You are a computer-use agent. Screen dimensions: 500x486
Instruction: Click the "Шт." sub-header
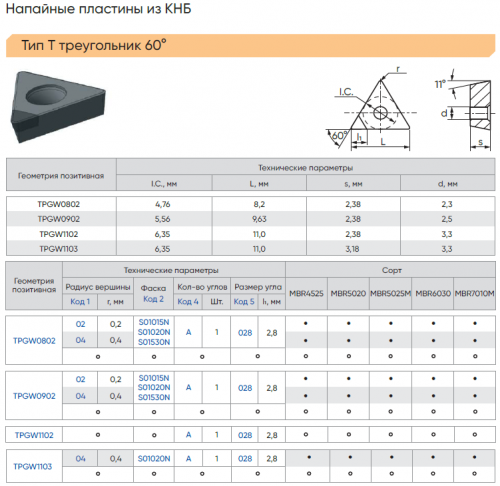(x=217, y=301)
